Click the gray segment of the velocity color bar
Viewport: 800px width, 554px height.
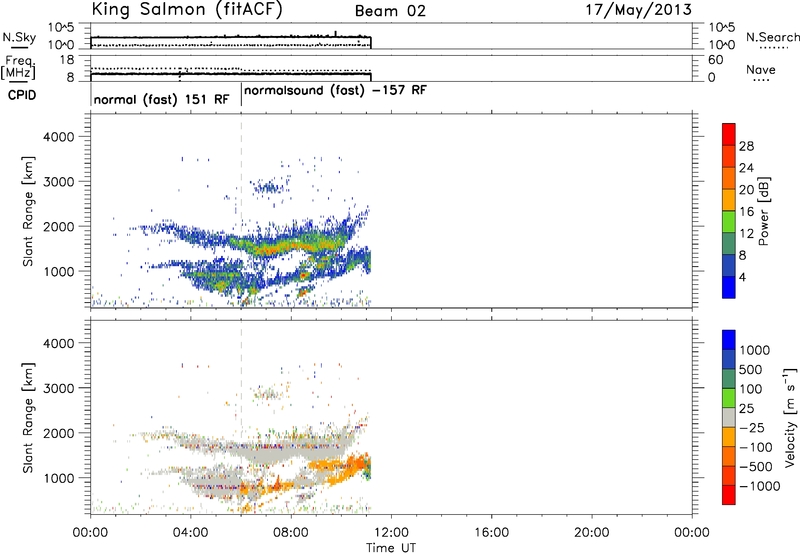pos(729,417)
